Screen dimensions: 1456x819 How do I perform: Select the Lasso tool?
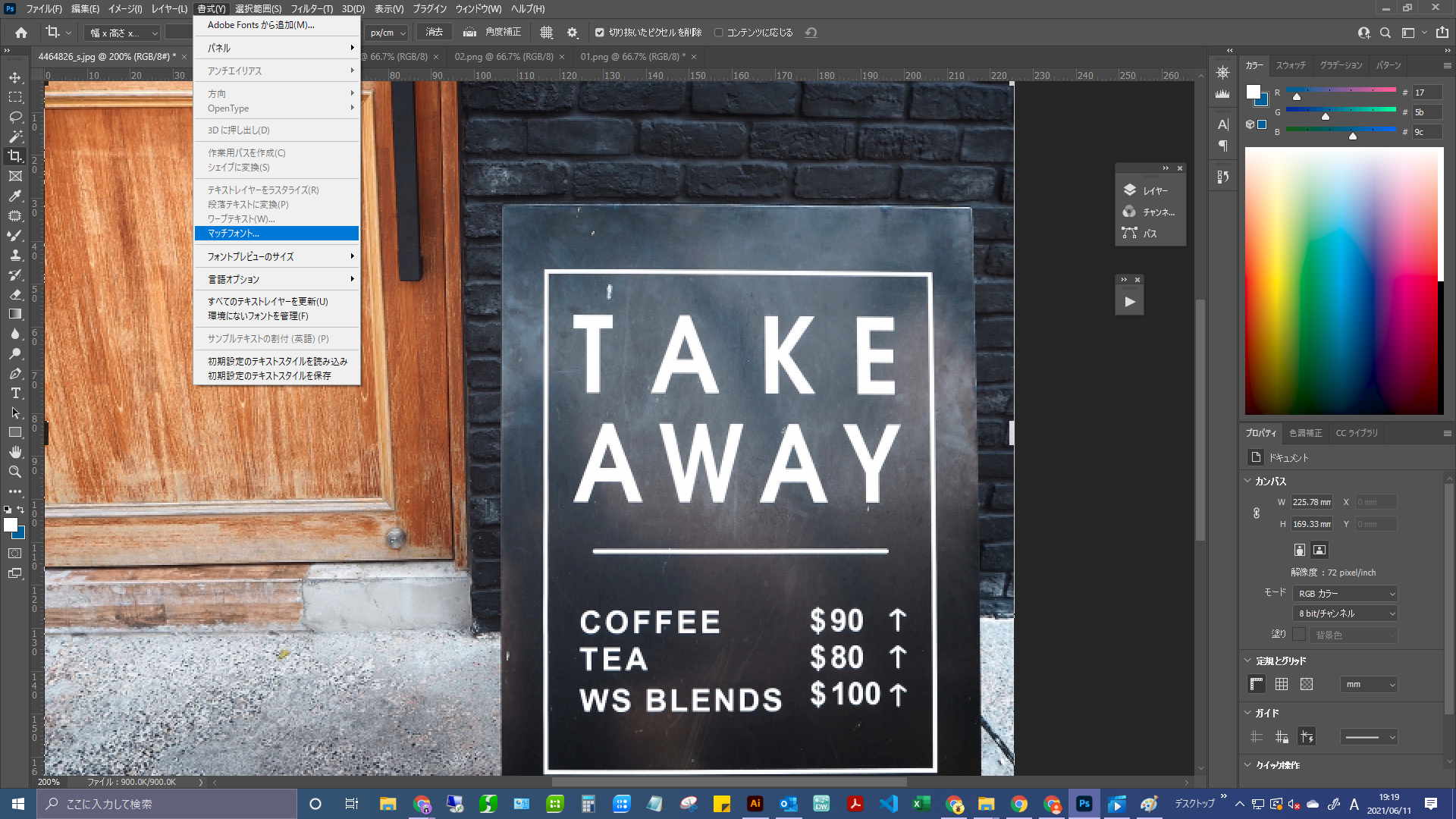pos(15,118)
